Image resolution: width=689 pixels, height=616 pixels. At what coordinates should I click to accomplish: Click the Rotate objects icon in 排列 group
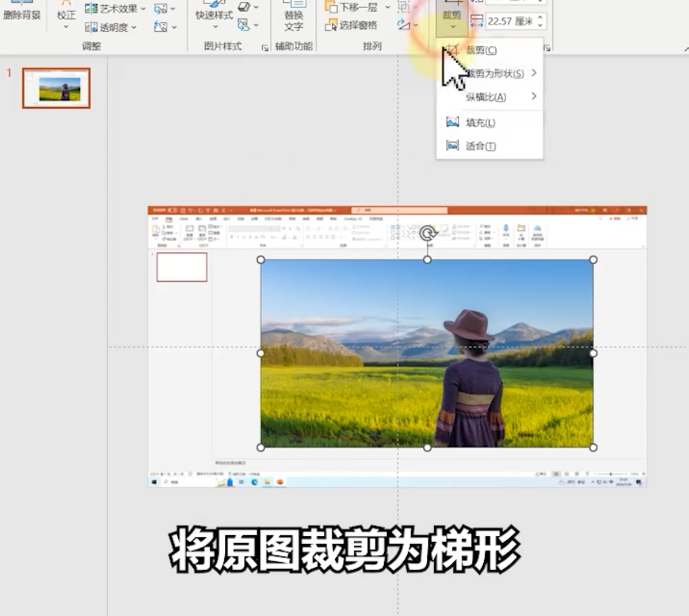[x=403, y=25]
